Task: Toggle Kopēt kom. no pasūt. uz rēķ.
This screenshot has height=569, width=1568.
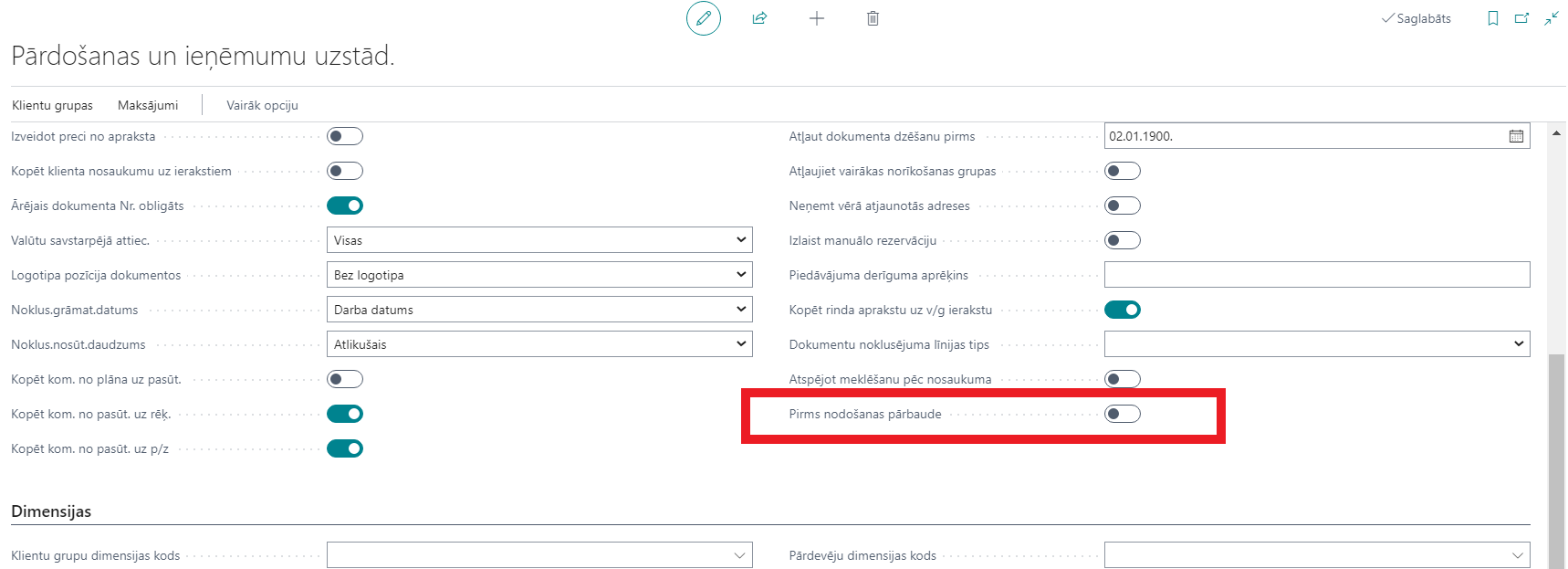Action: [x=345, y=414]
